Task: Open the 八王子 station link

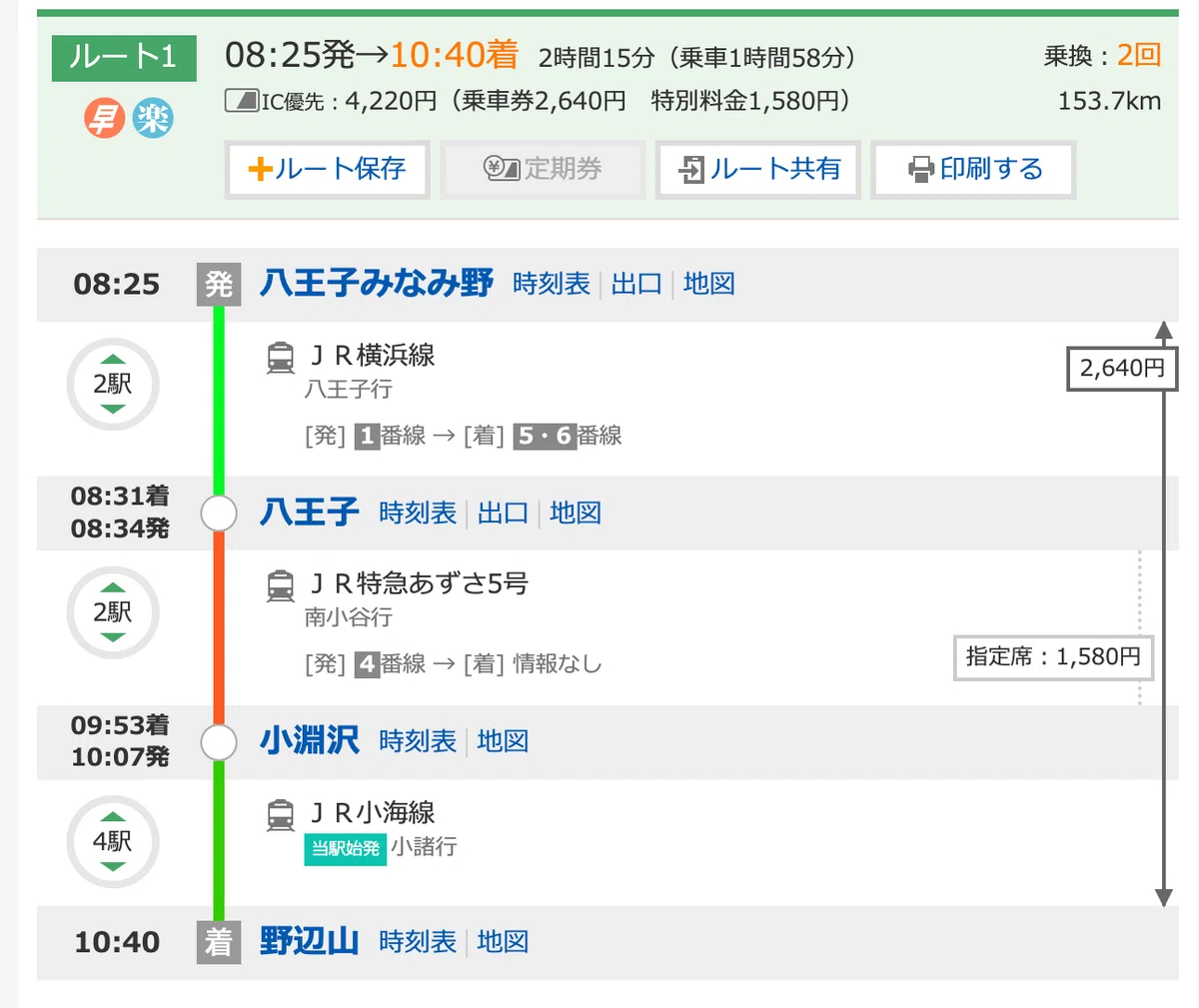Action: (x=310, y=512)
